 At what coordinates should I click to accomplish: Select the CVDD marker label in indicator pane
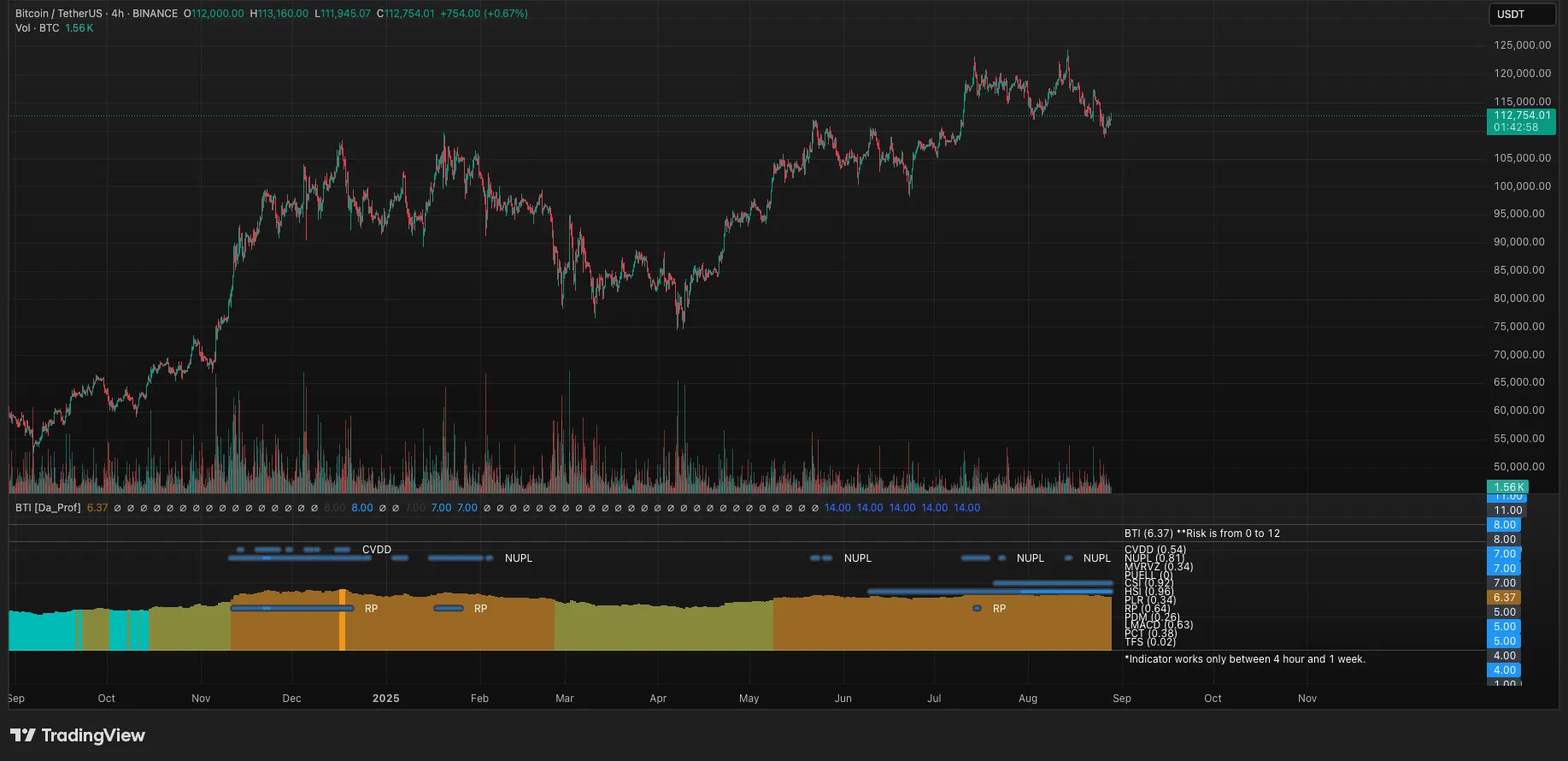click(x=377, y=550)
